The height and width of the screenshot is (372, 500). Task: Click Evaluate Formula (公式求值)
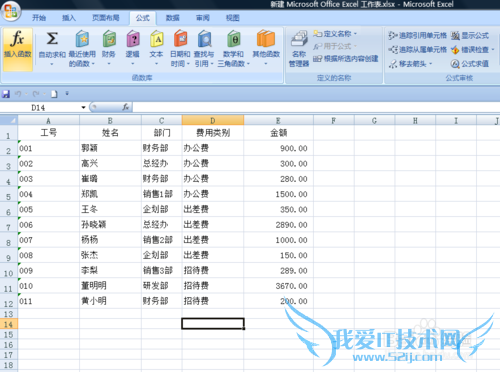470,64
